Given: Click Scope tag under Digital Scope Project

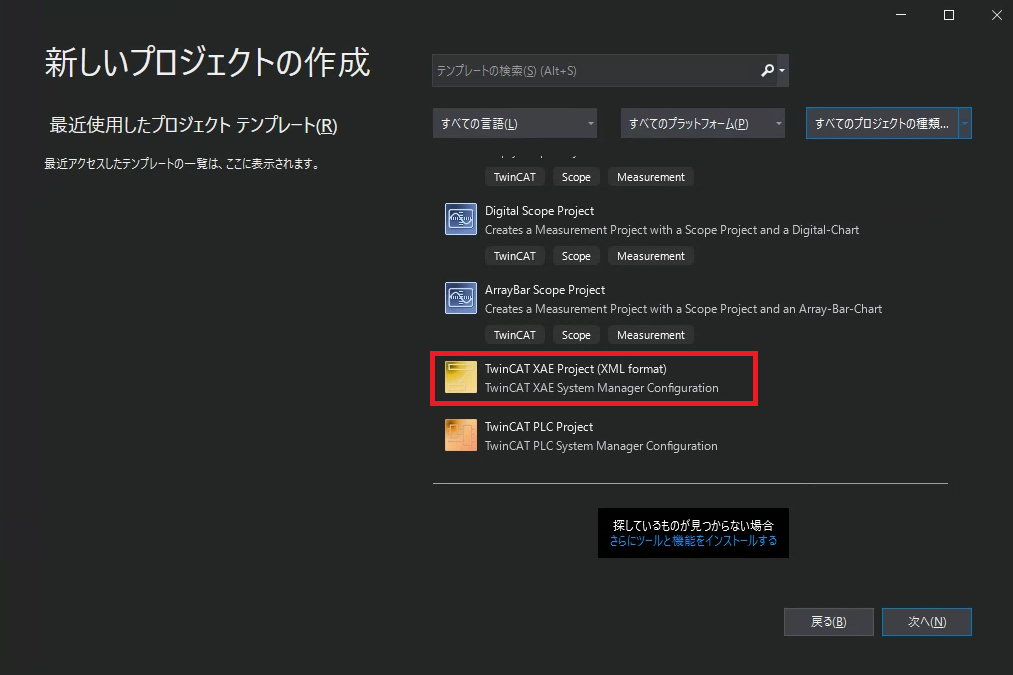Looking at the screenshot, I should coord(576,256).
